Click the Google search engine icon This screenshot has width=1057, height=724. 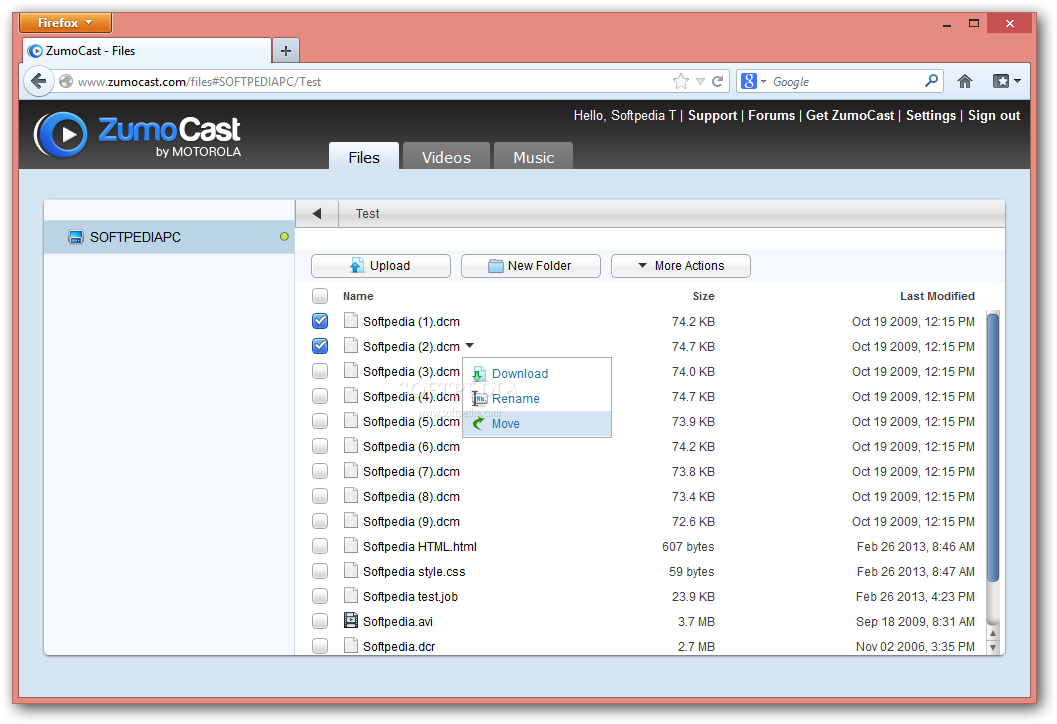748,82
